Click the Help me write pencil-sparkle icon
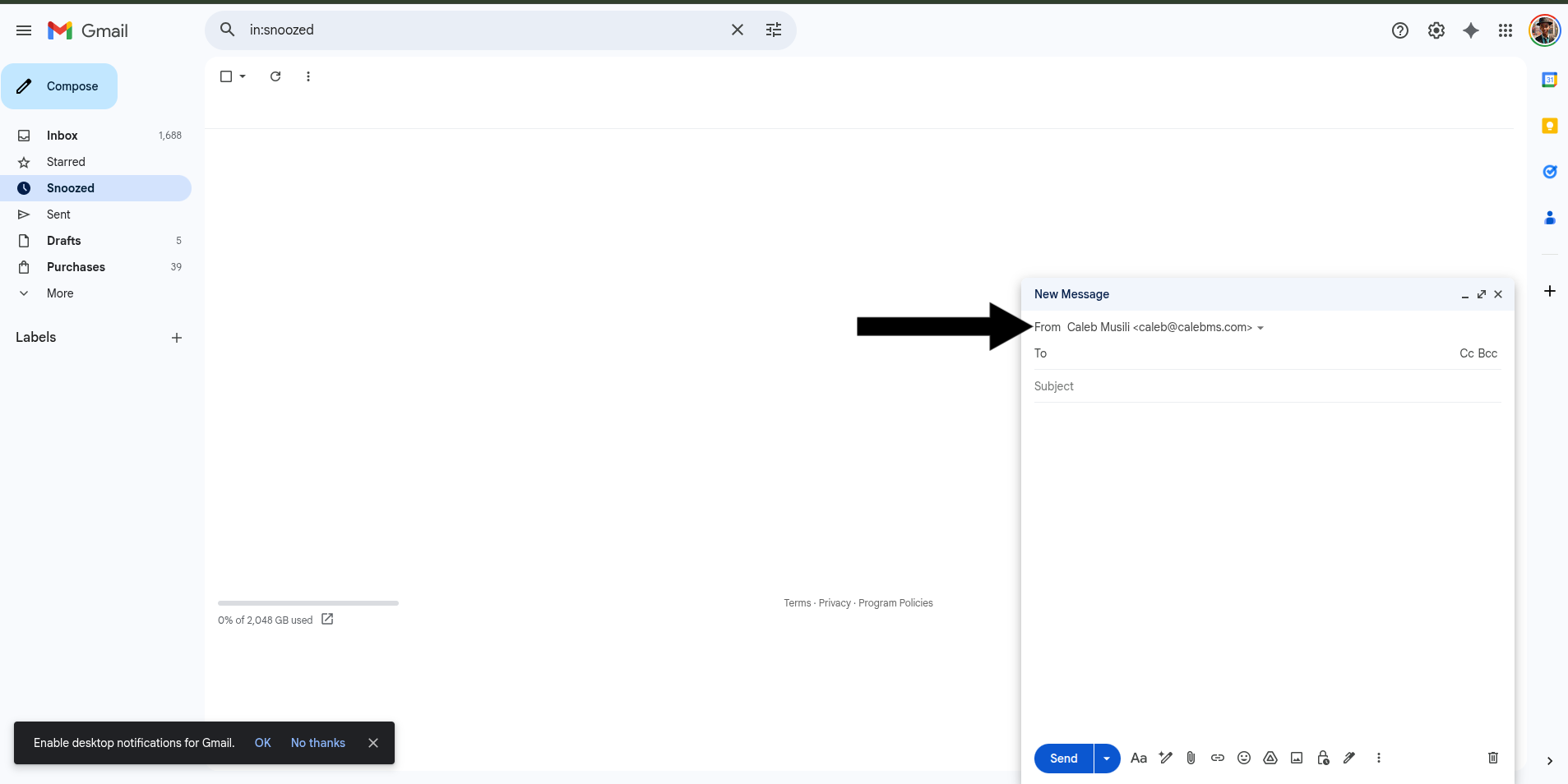Image resolution: width=1568 pixels, height=784 pixels. (1165, 758)
